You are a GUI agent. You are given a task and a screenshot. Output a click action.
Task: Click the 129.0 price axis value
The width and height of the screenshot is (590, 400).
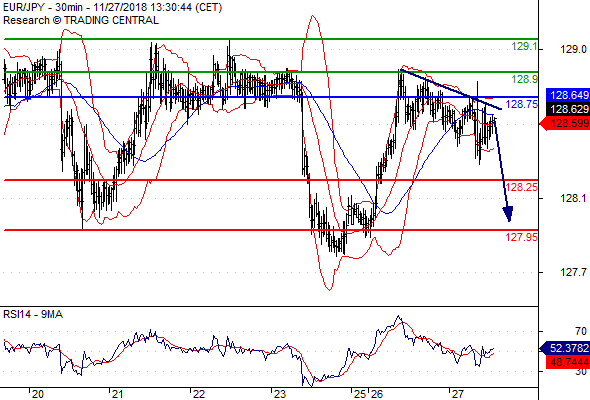[573, 49]
